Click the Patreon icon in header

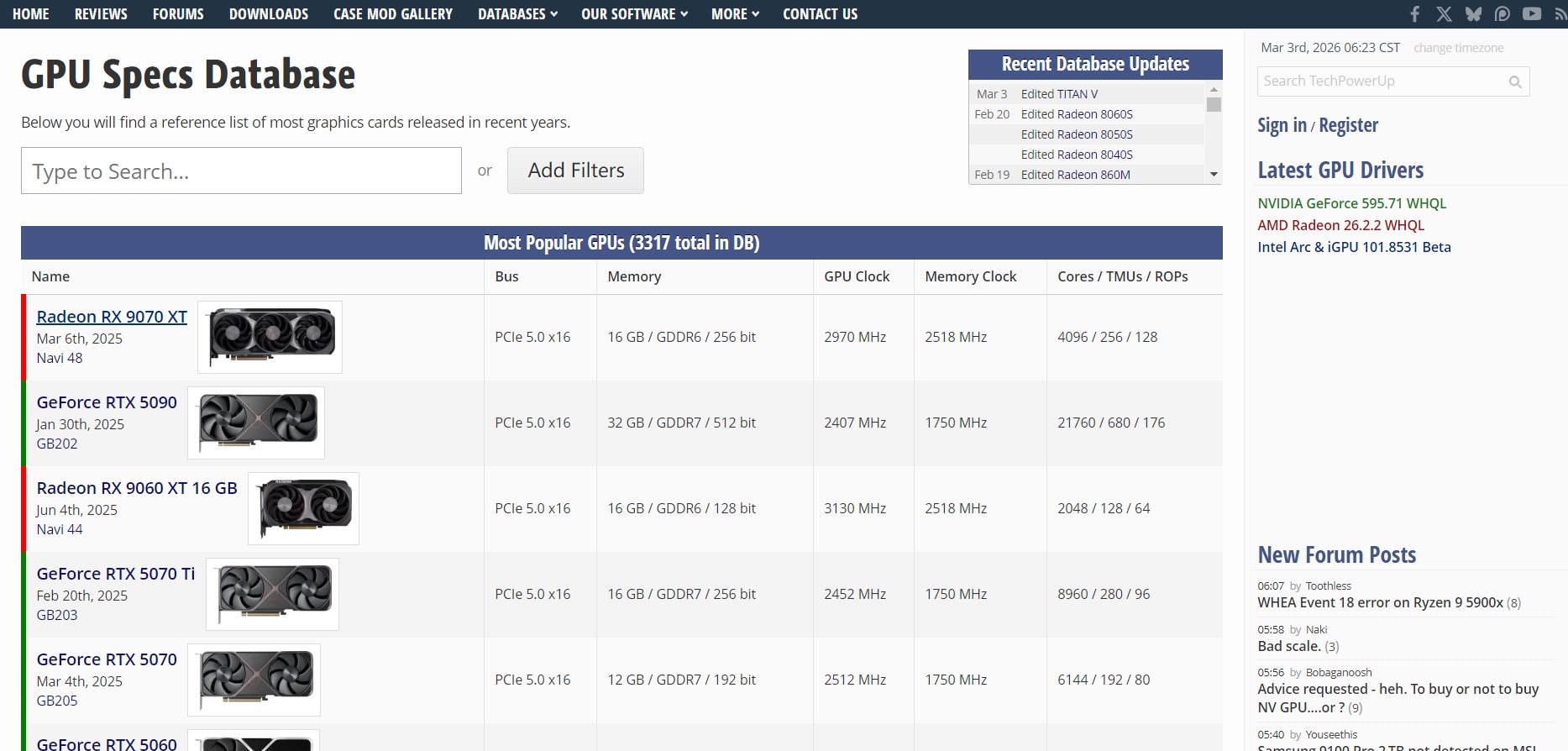1502,14
